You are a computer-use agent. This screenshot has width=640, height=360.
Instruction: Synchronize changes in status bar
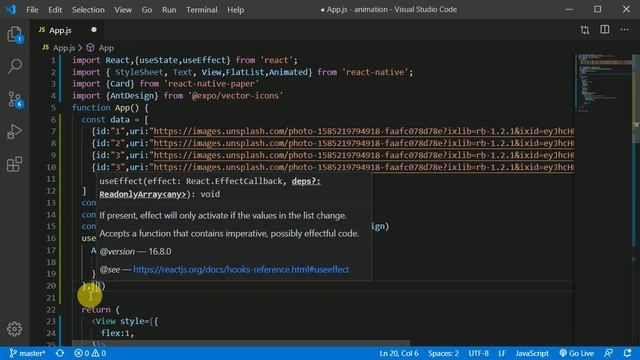tap(60, 353)
